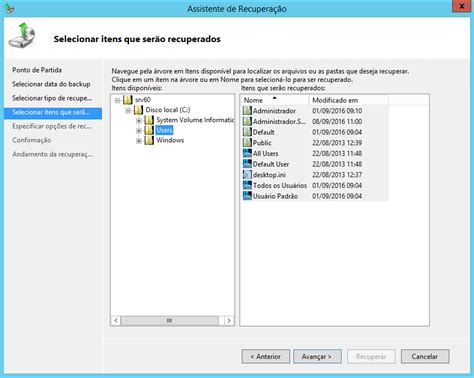This screenshot has width=474, height=378.
Task: Click the Administrador folder icon in list
Action: point(247,111)
